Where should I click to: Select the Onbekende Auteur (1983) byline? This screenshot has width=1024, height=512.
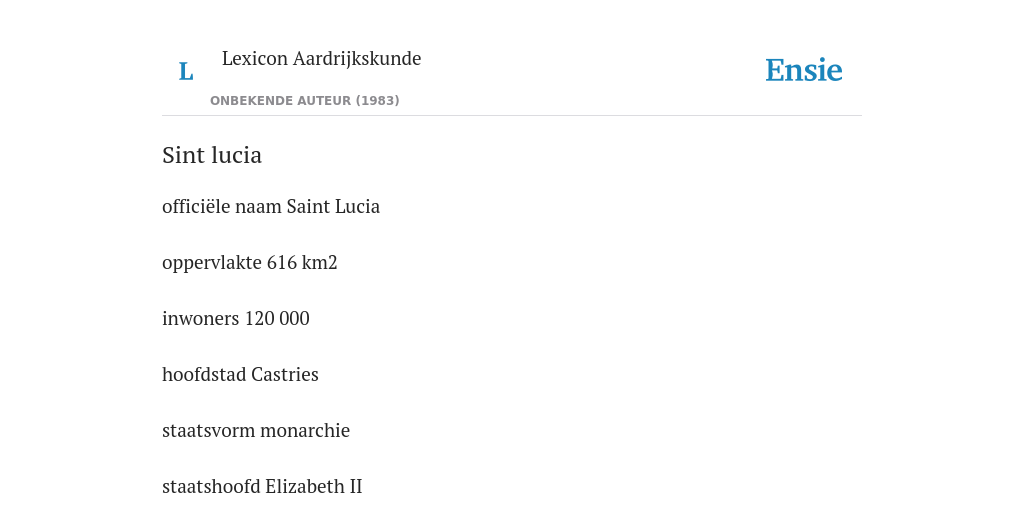coord(304,101)
